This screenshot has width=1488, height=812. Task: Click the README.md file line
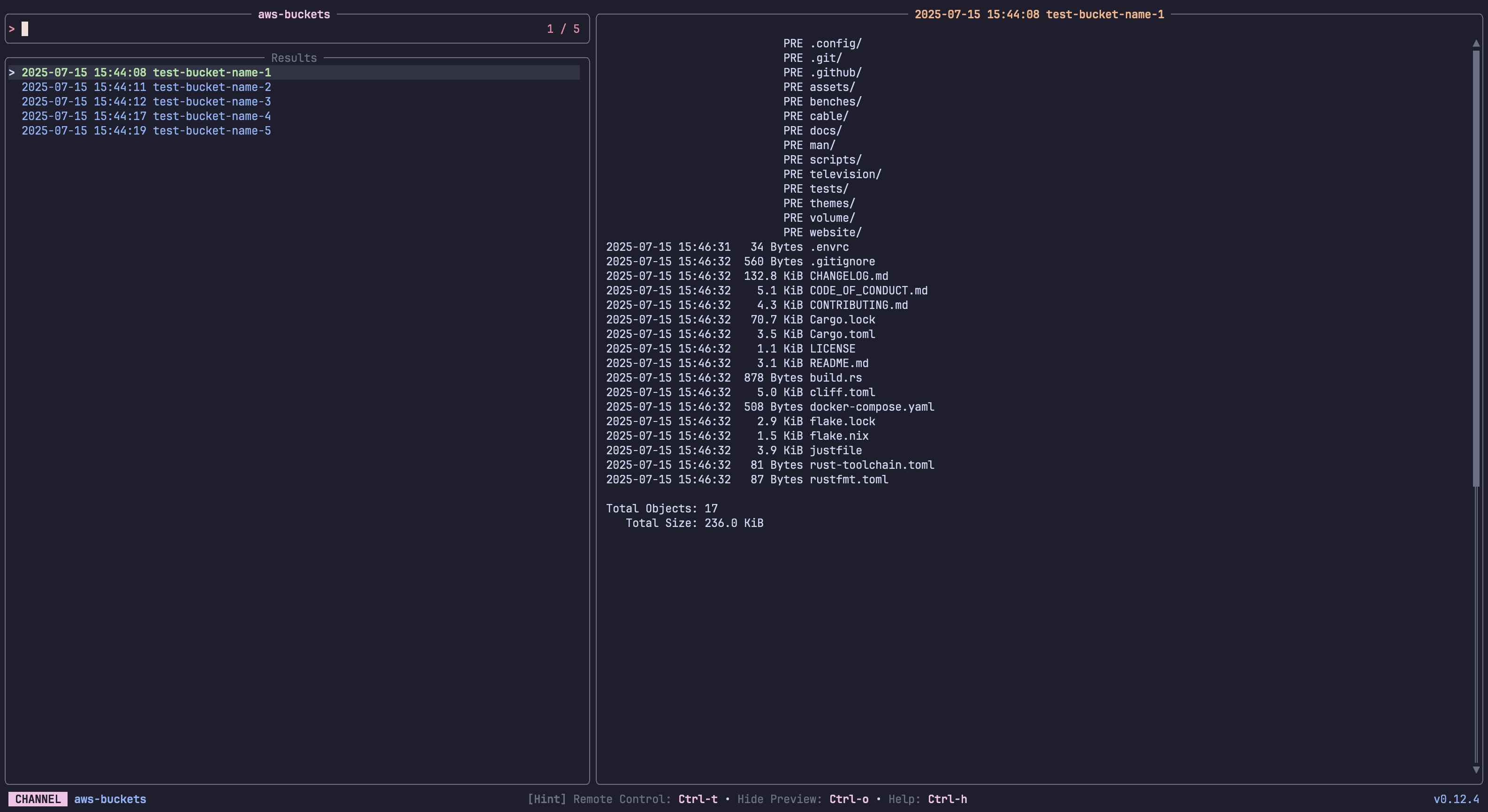[x=737, y=363]
